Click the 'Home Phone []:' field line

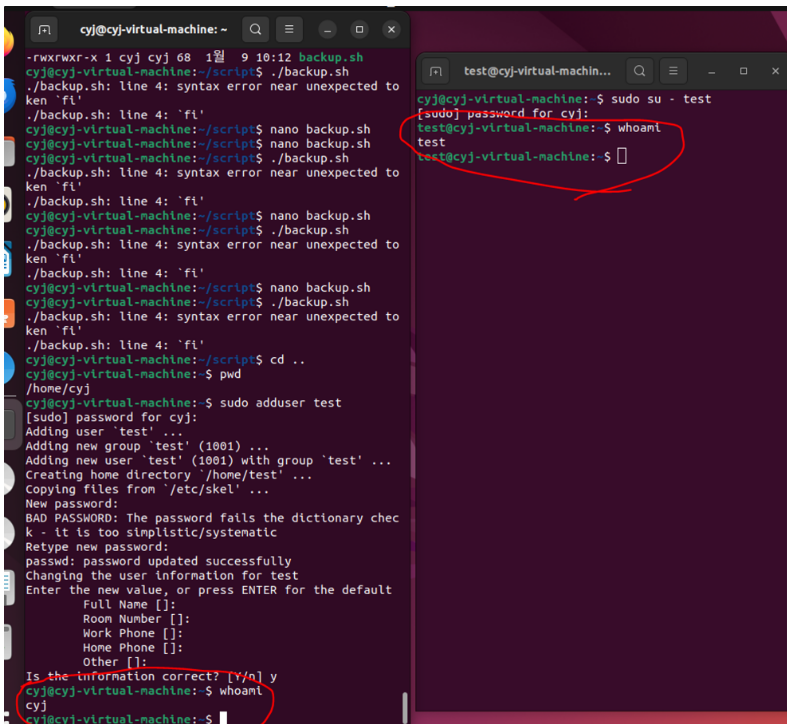(133, 648)
